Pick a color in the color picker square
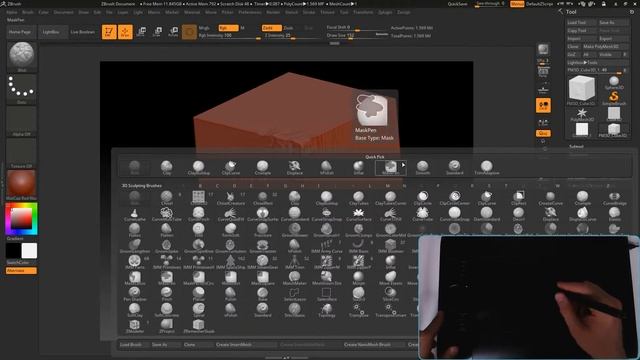 [x=22, y=218]
